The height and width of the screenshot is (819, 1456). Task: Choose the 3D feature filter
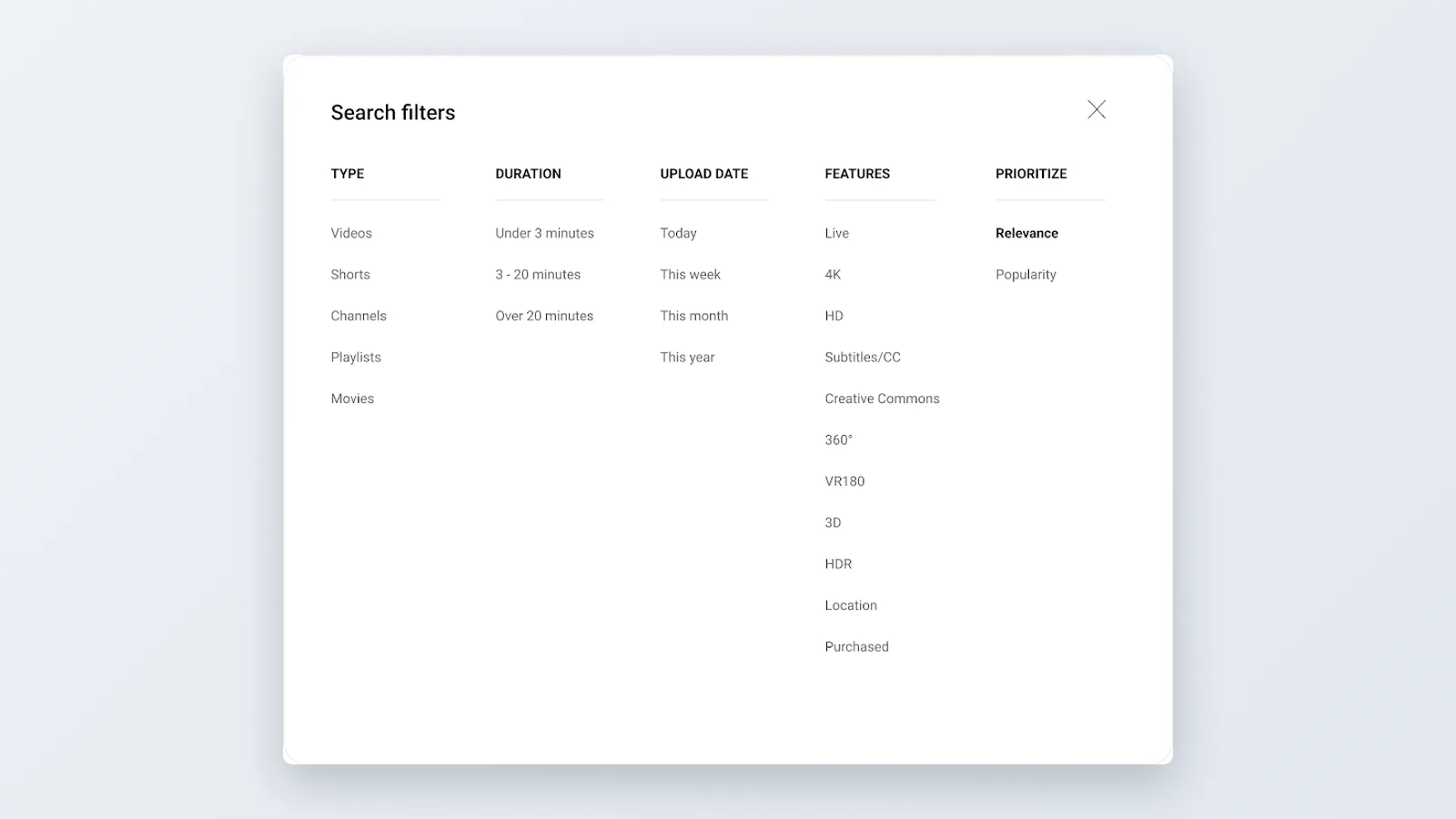click(833, 523)
